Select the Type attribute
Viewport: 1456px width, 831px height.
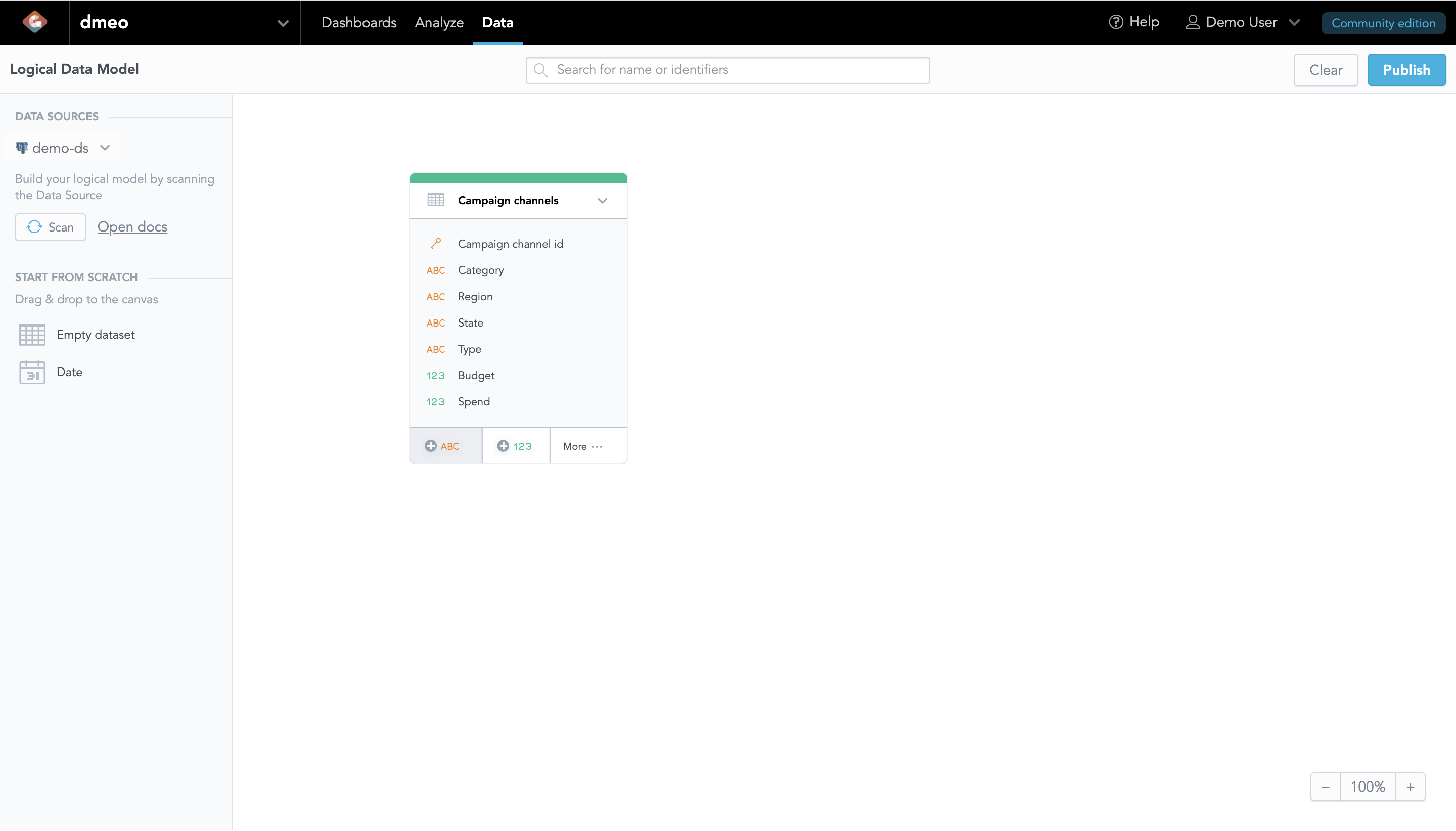469,349
